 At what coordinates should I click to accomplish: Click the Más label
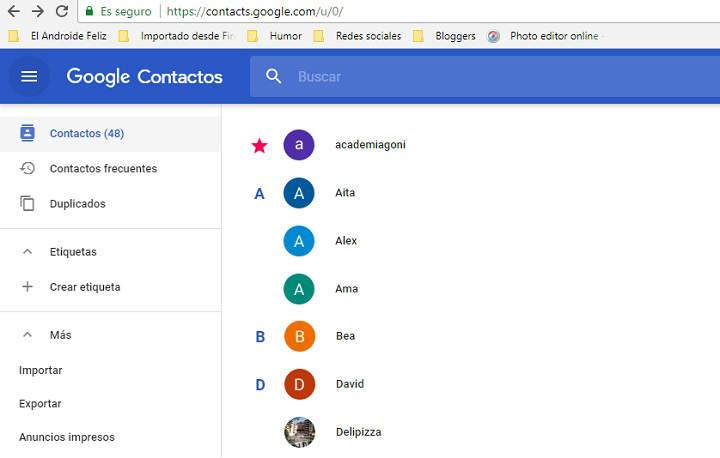pos(61,335)
